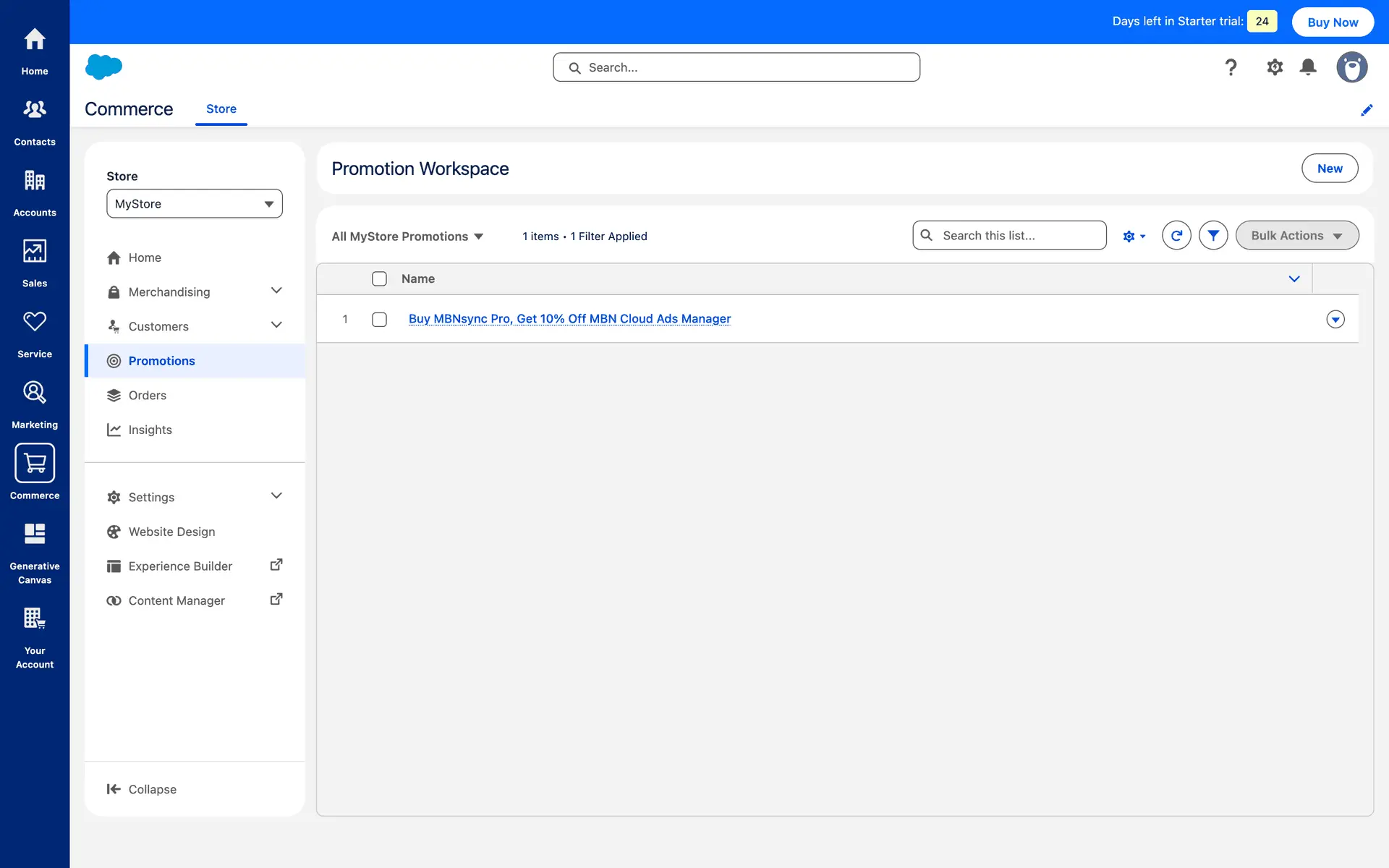Image resolution: width=1389 pixels, height=868 pixels.
Task: Select all rows checkbox in Name header
Action: [379, 279]
